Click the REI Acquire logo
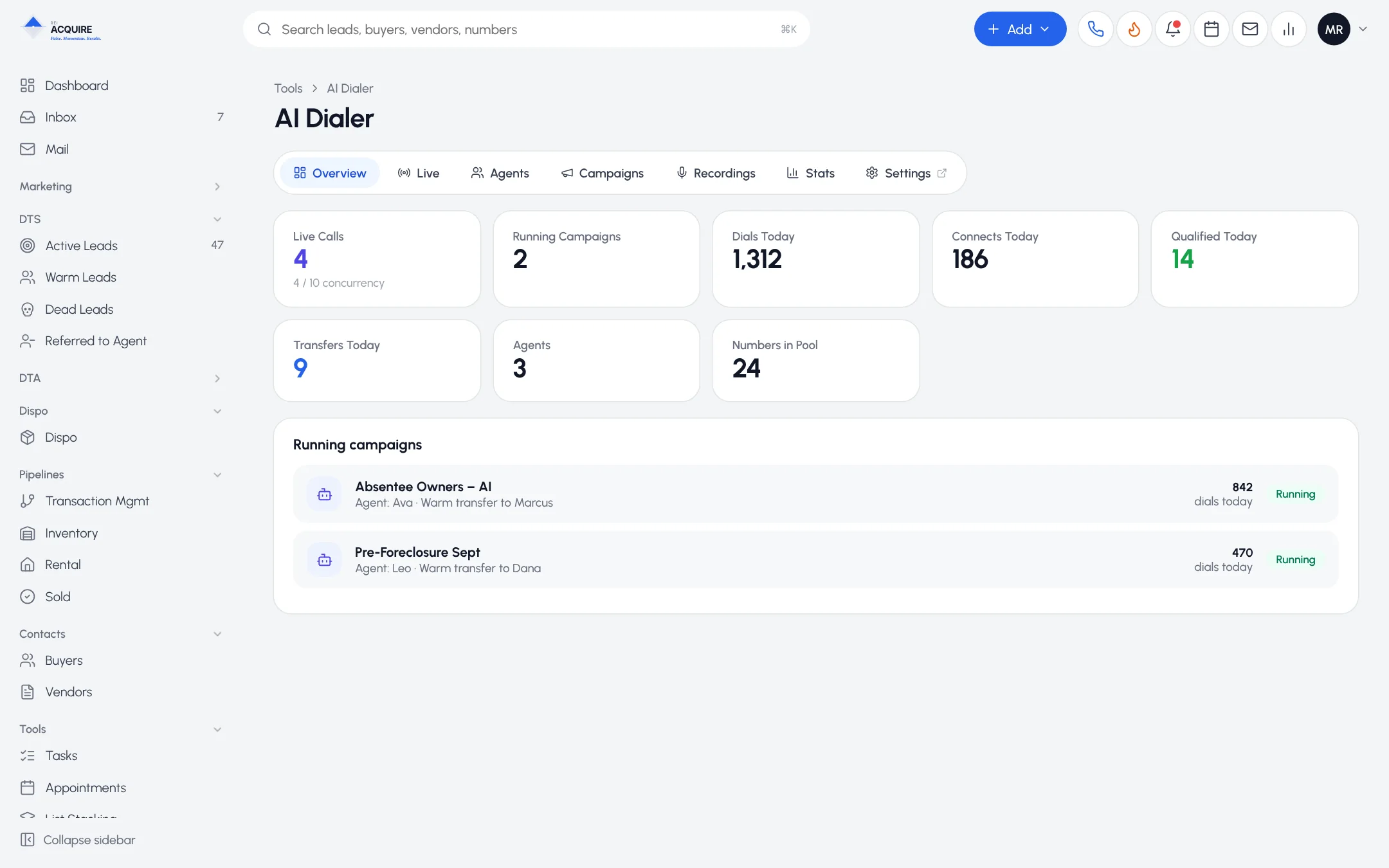The image size is (1389, 868). click(x=60, y=29)
